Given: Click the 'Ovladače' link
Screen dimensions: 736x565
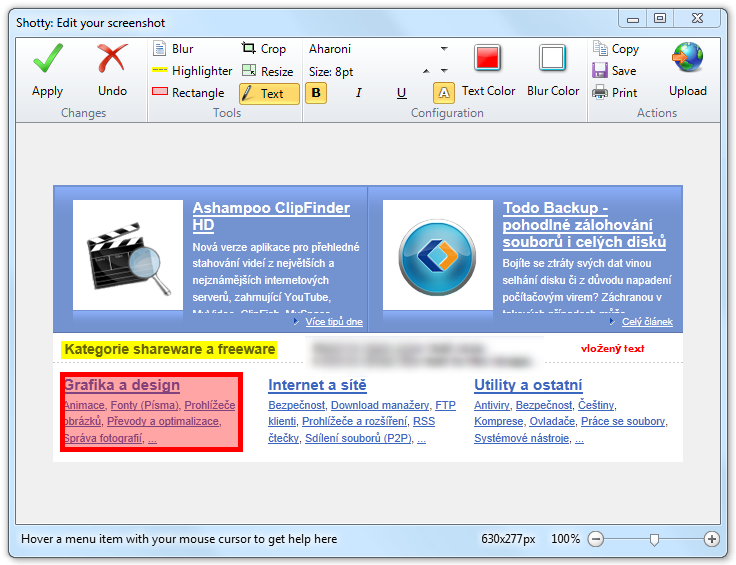Looking at the screenshot, I should coord(552,421).
